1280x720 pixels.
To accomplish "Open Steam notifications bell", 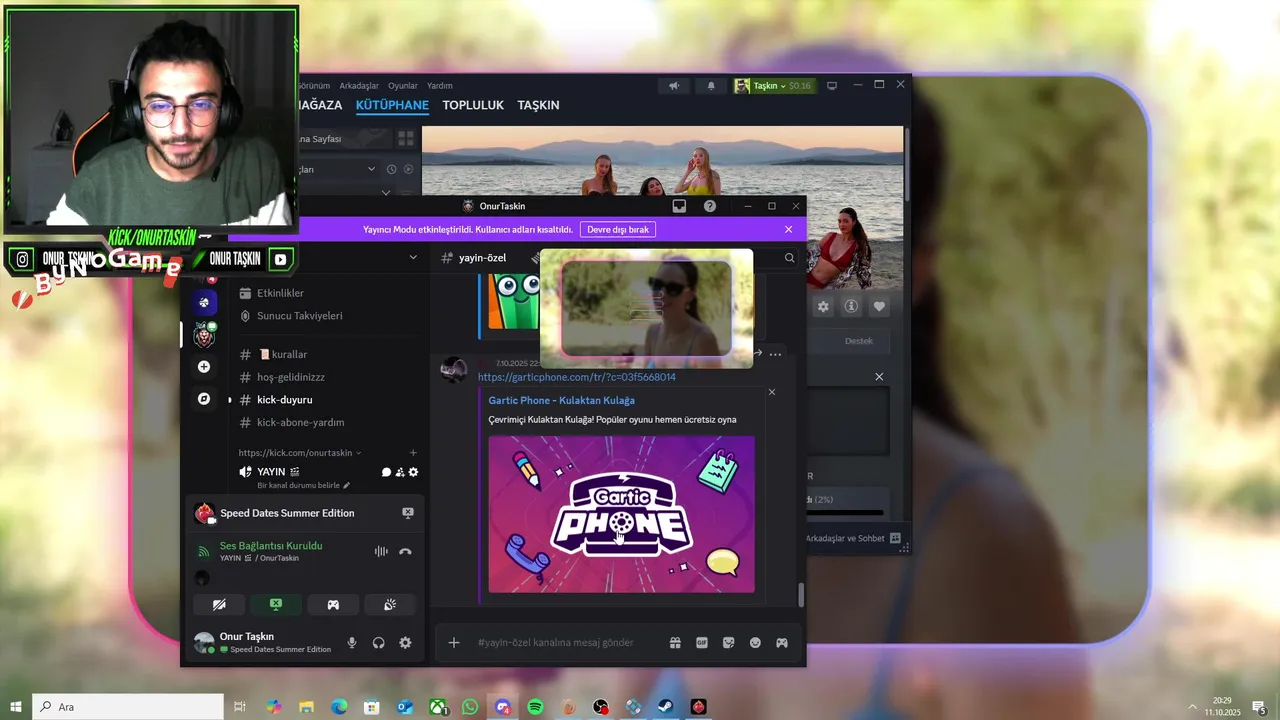I will click(711, 86).
